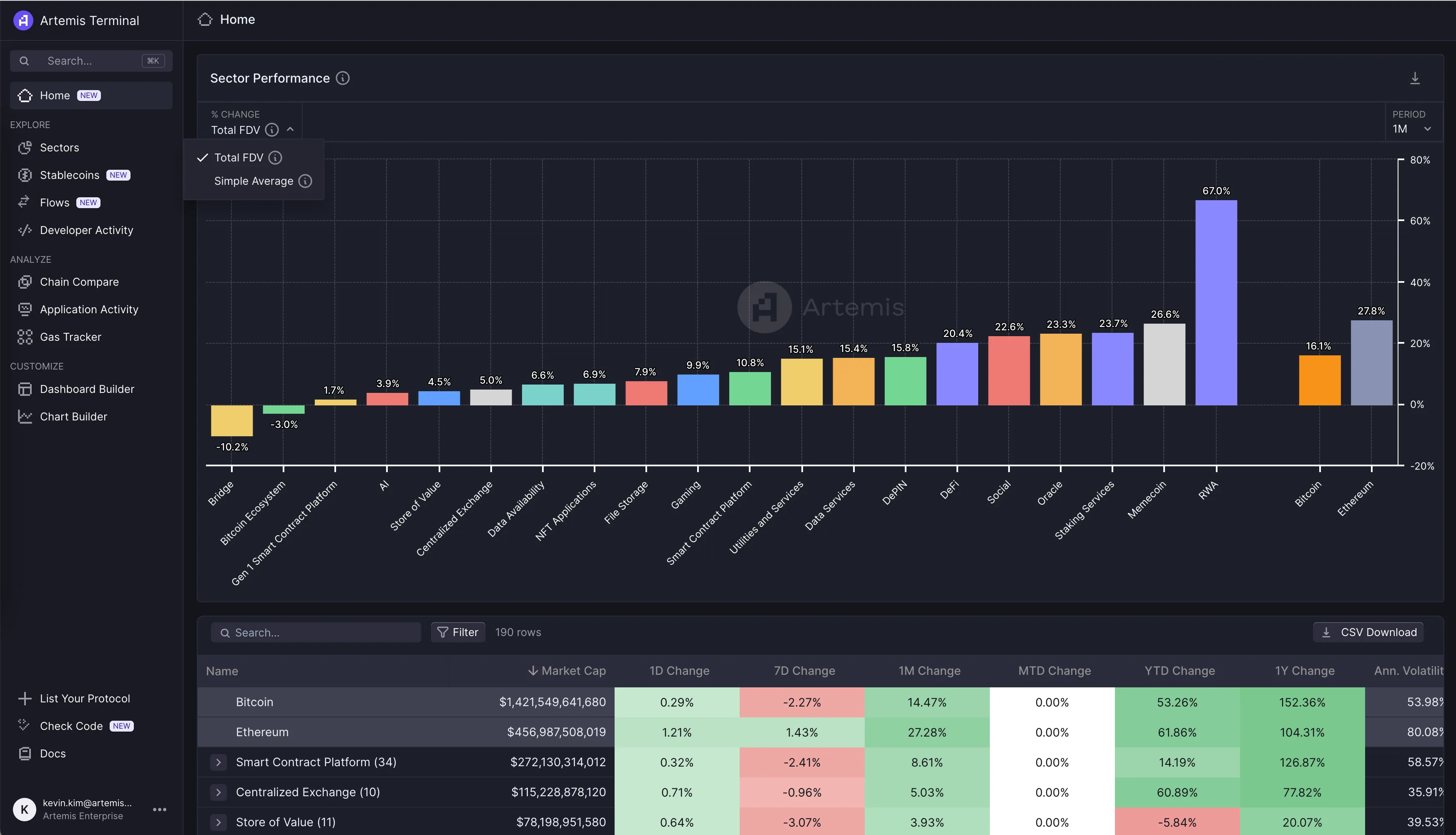Open the Sector Performance info icon

pyautogui.click(x=343, y=78)
